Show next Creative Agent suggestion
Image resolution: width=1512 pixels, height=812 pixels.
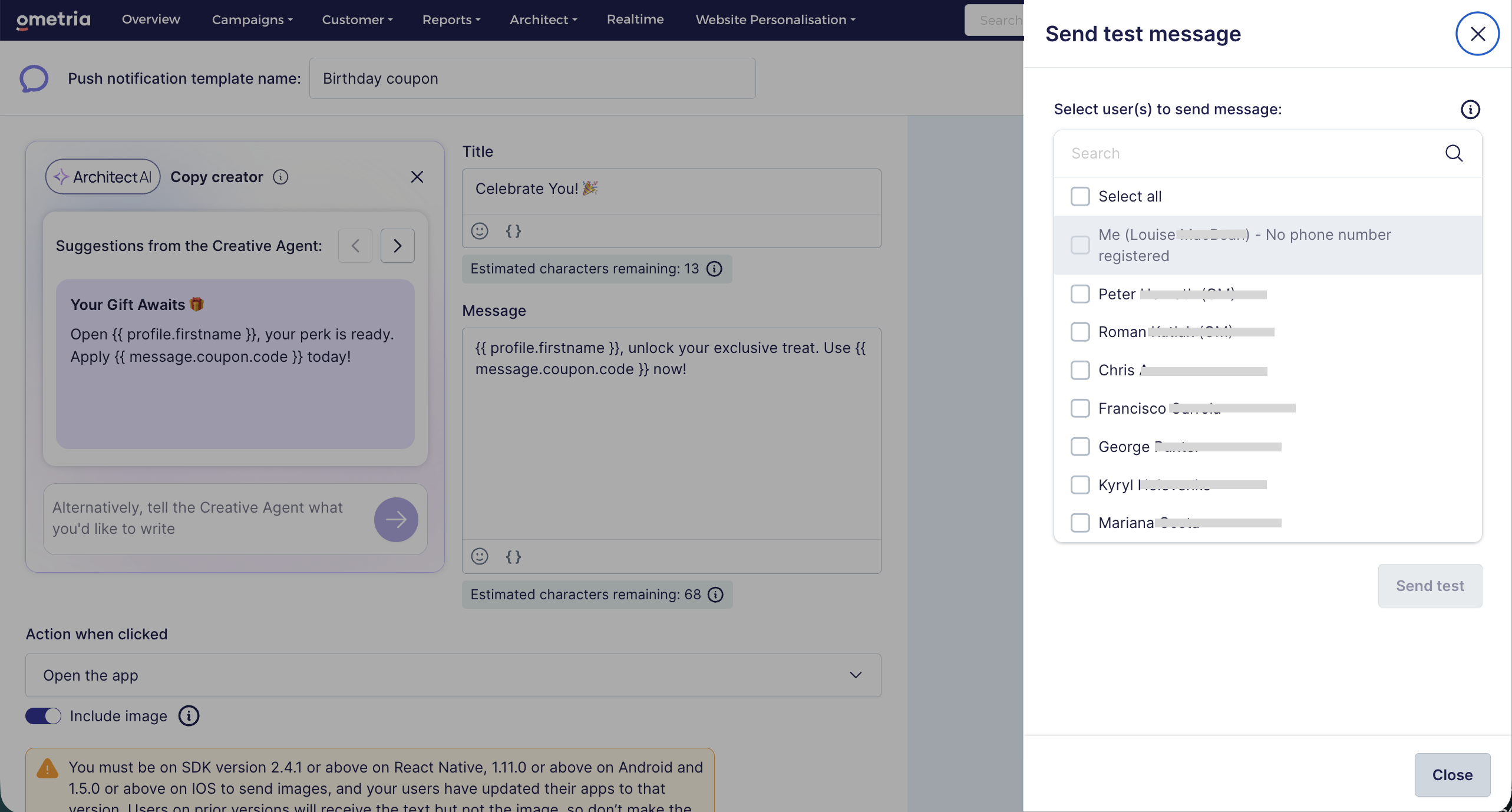[x=398, y=246]
